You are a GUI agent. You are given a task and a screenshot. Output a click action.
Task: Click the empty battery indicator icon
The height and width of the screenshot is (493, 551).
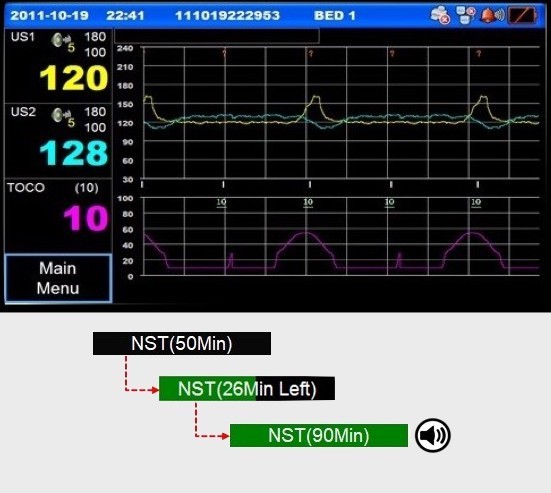[x=522, y=15]
